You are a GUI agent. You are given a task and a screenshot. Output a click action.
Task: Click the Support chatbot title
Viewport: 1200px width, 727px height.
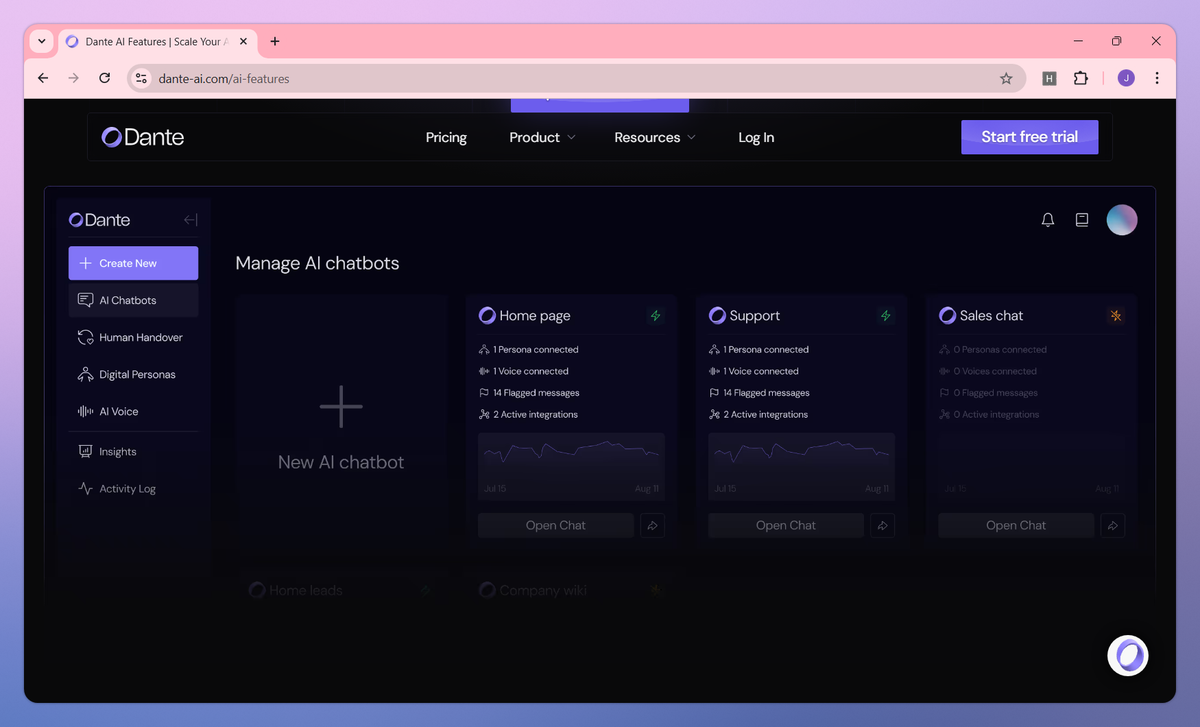pyautogui.click(x=755, y=315)
